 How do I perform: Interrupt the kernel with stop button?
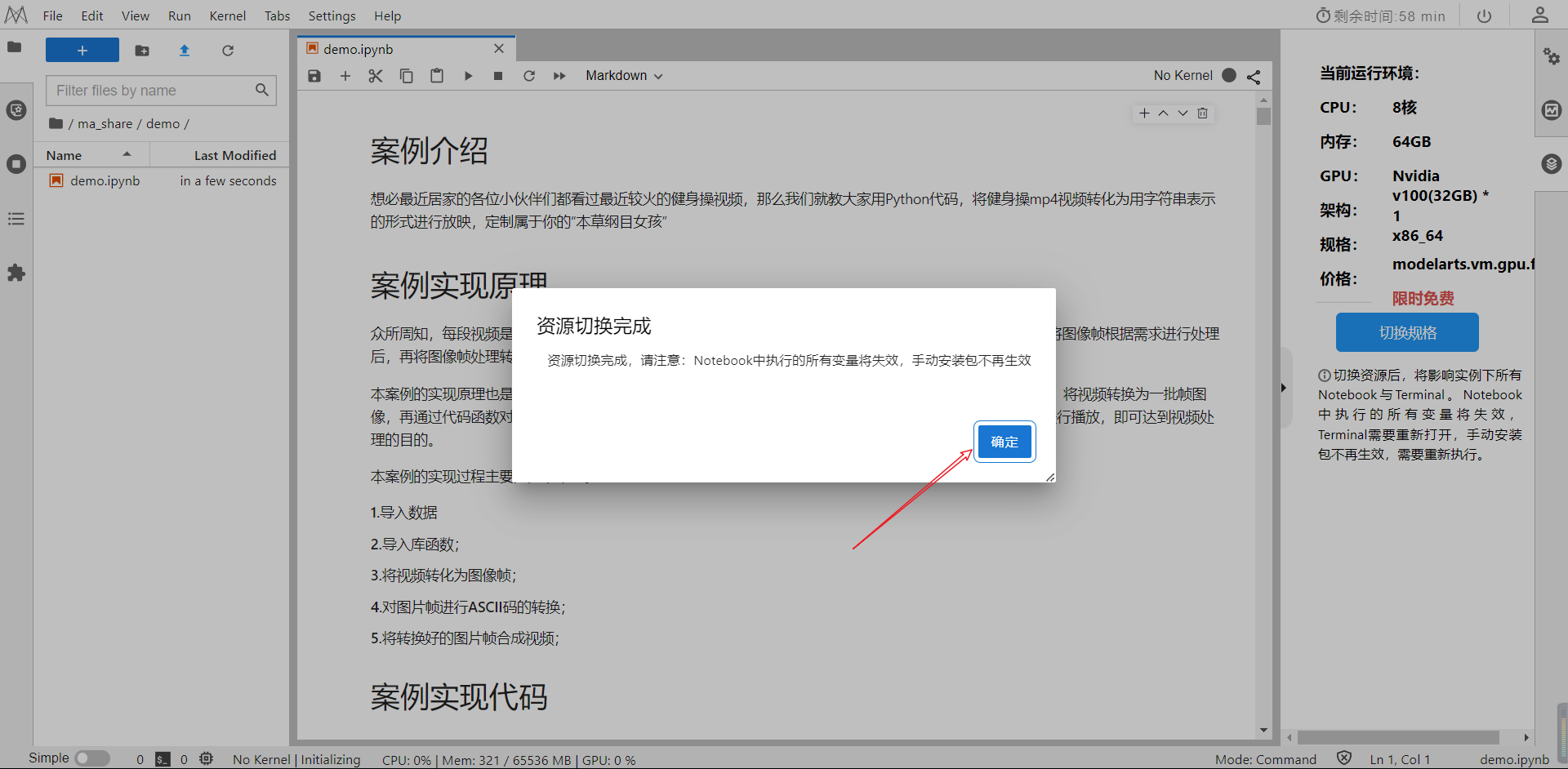click(x=498, y=76)
